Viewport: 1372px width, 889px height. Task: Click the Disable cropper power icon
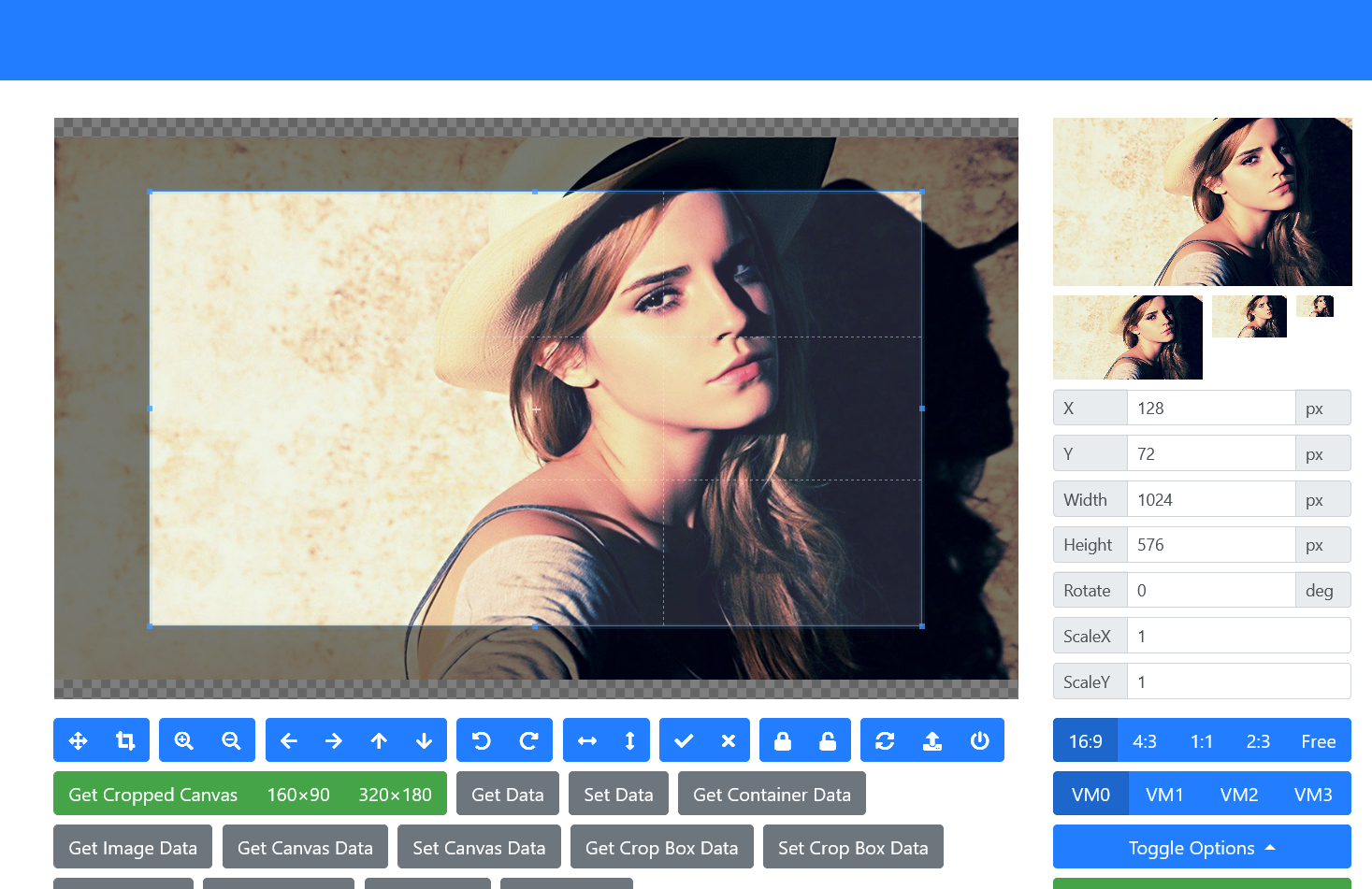[979, 739]
